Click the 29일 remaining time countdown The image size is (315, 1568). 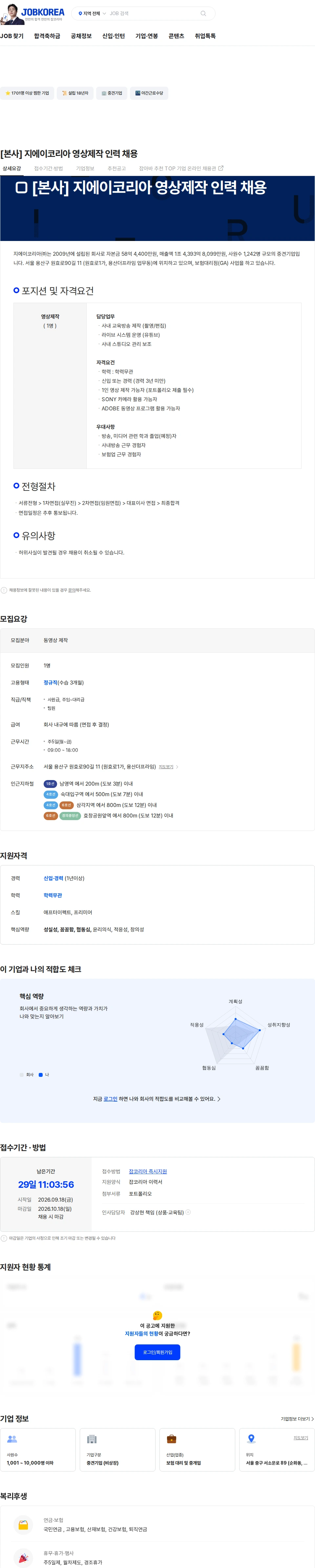[x=46, y=1184]
